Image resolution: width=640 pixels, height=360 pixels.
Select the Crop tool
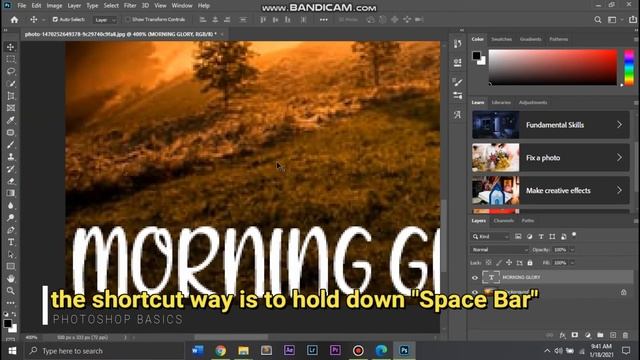click(x=11, y=96)
